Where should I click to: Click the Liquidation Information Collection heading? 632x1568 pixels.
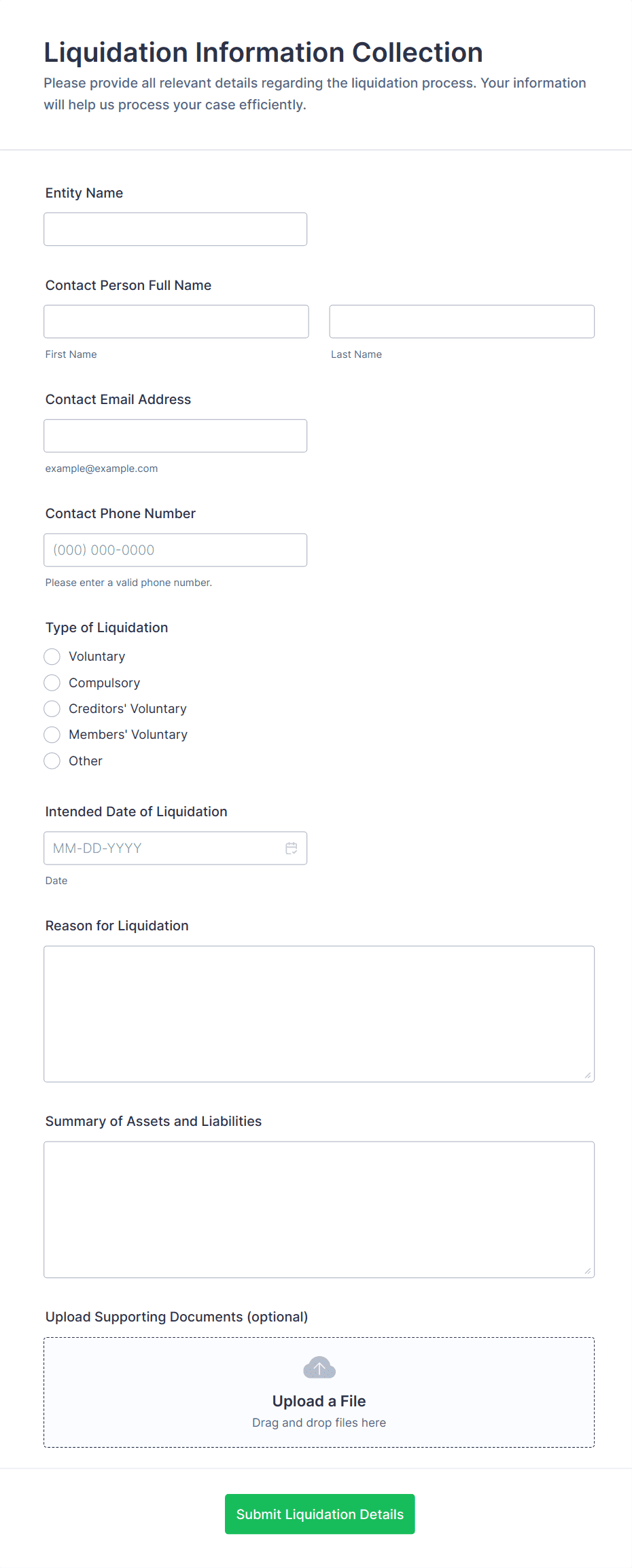click(263, 52)
